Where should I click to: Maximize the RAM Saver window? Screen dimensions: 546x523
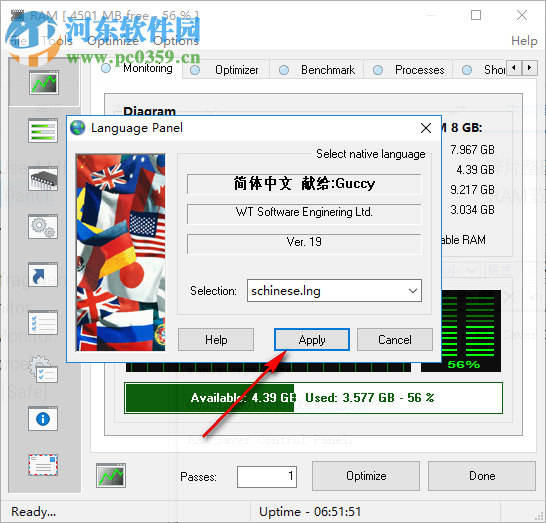476,15
